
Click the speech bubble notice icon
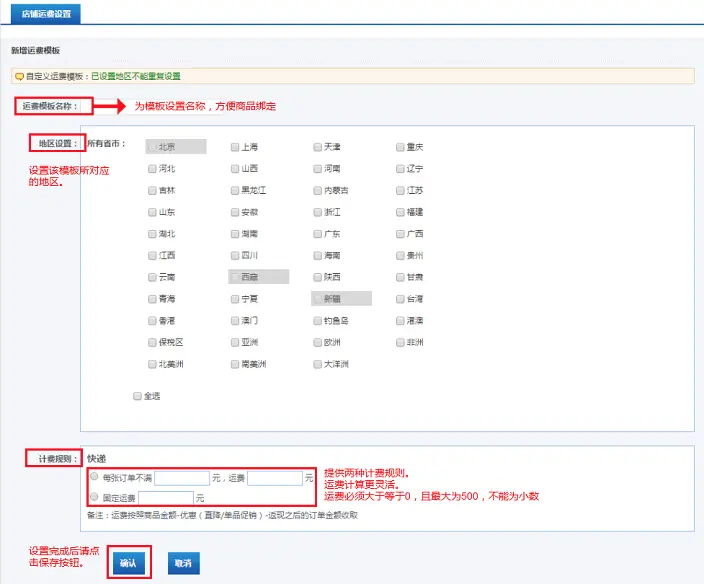19,76
